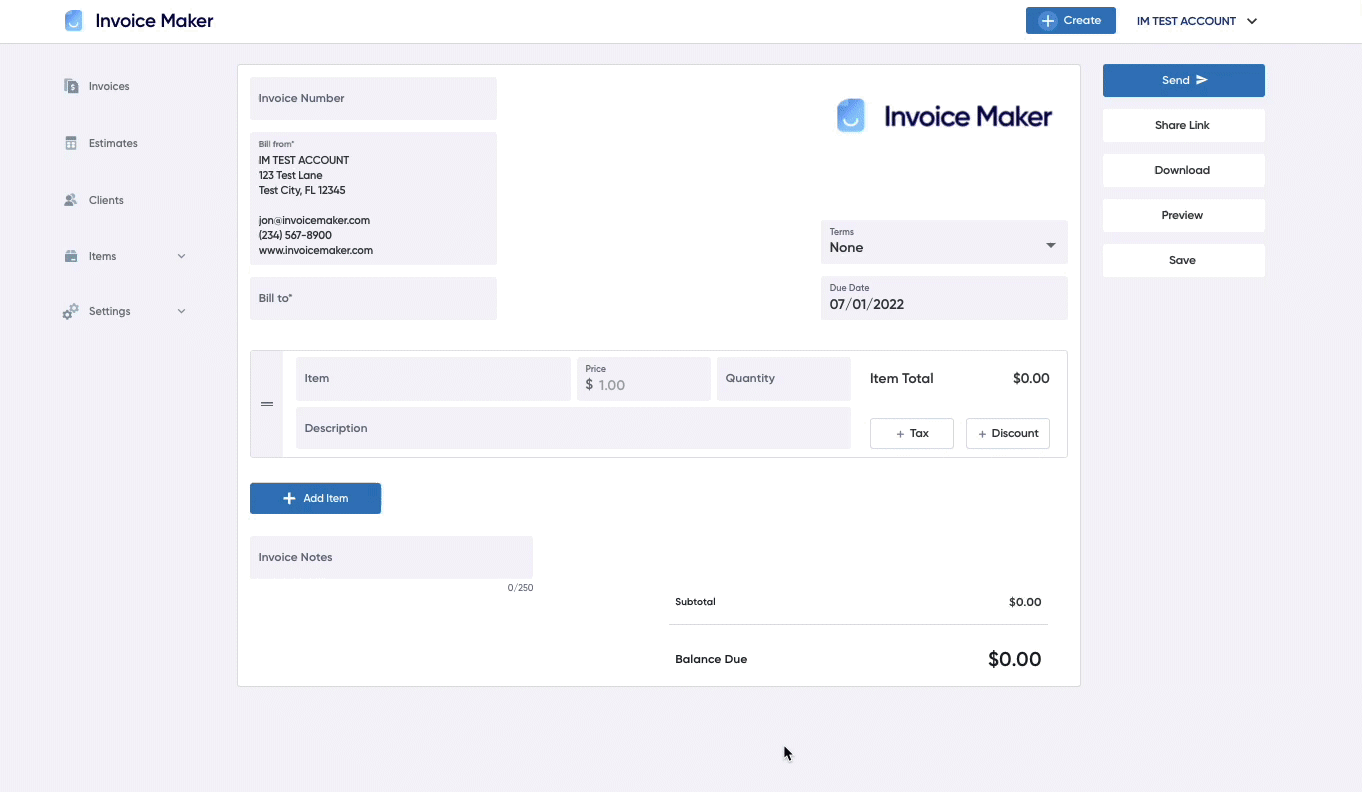This screenshot has height=792, width=1362.
Task: Click the Item Total $0.00 value
Action: coord(1031,378)
